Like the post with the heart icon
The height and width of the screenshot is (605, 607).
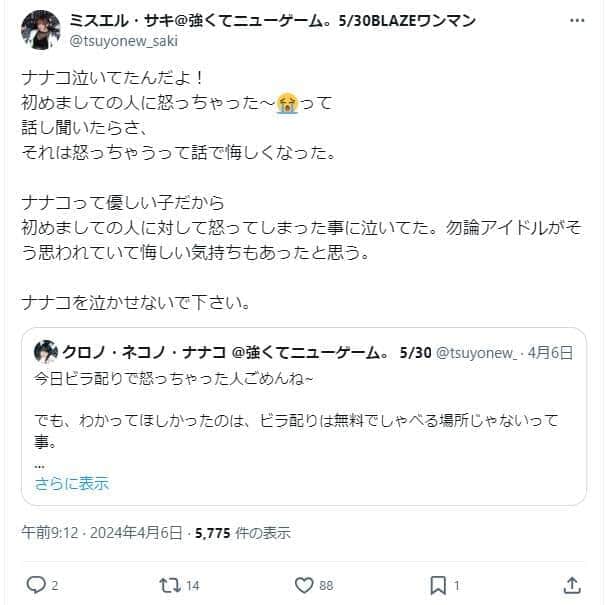306,584
